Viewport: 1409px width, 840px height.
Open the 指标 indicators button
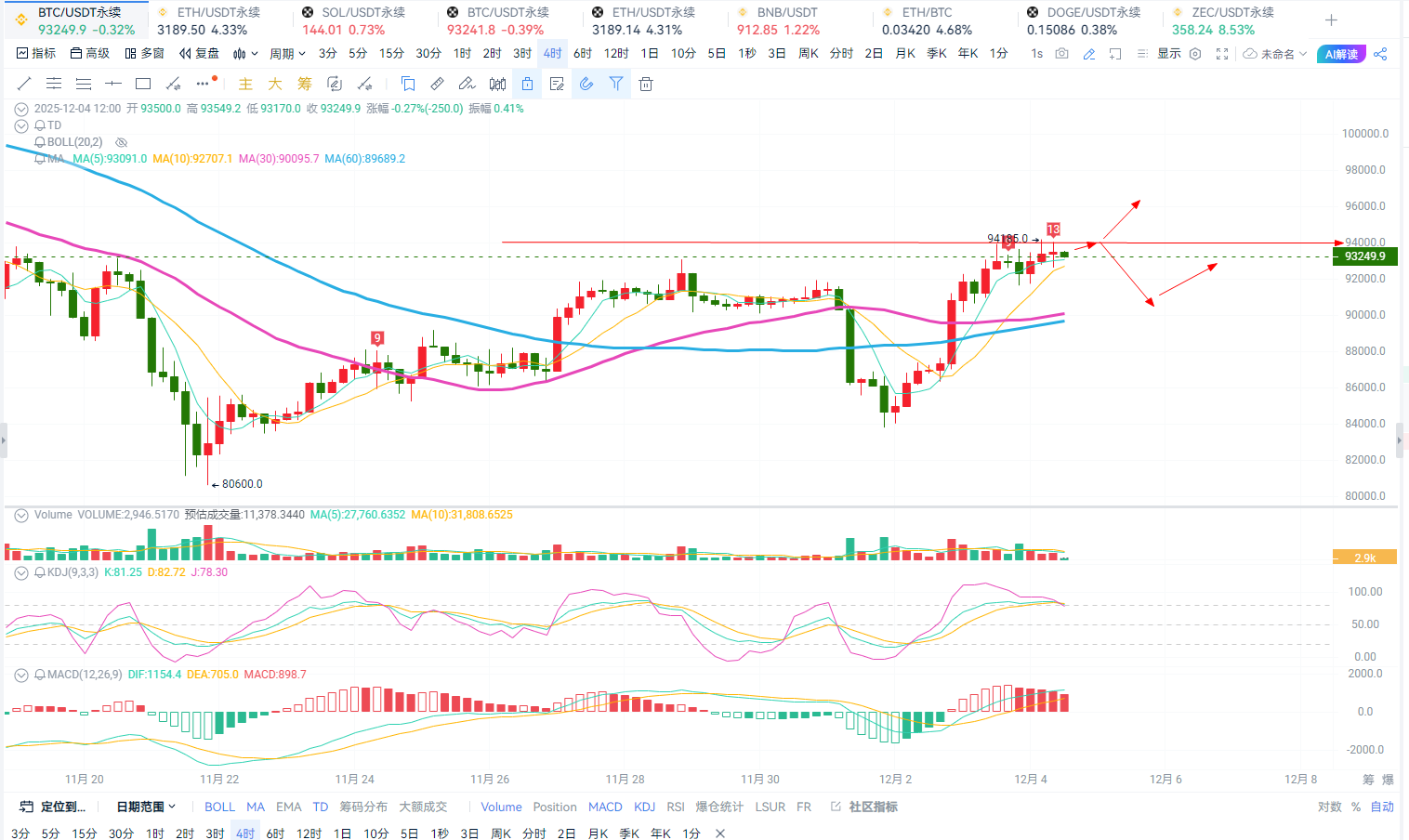click(x=37, y=54)
